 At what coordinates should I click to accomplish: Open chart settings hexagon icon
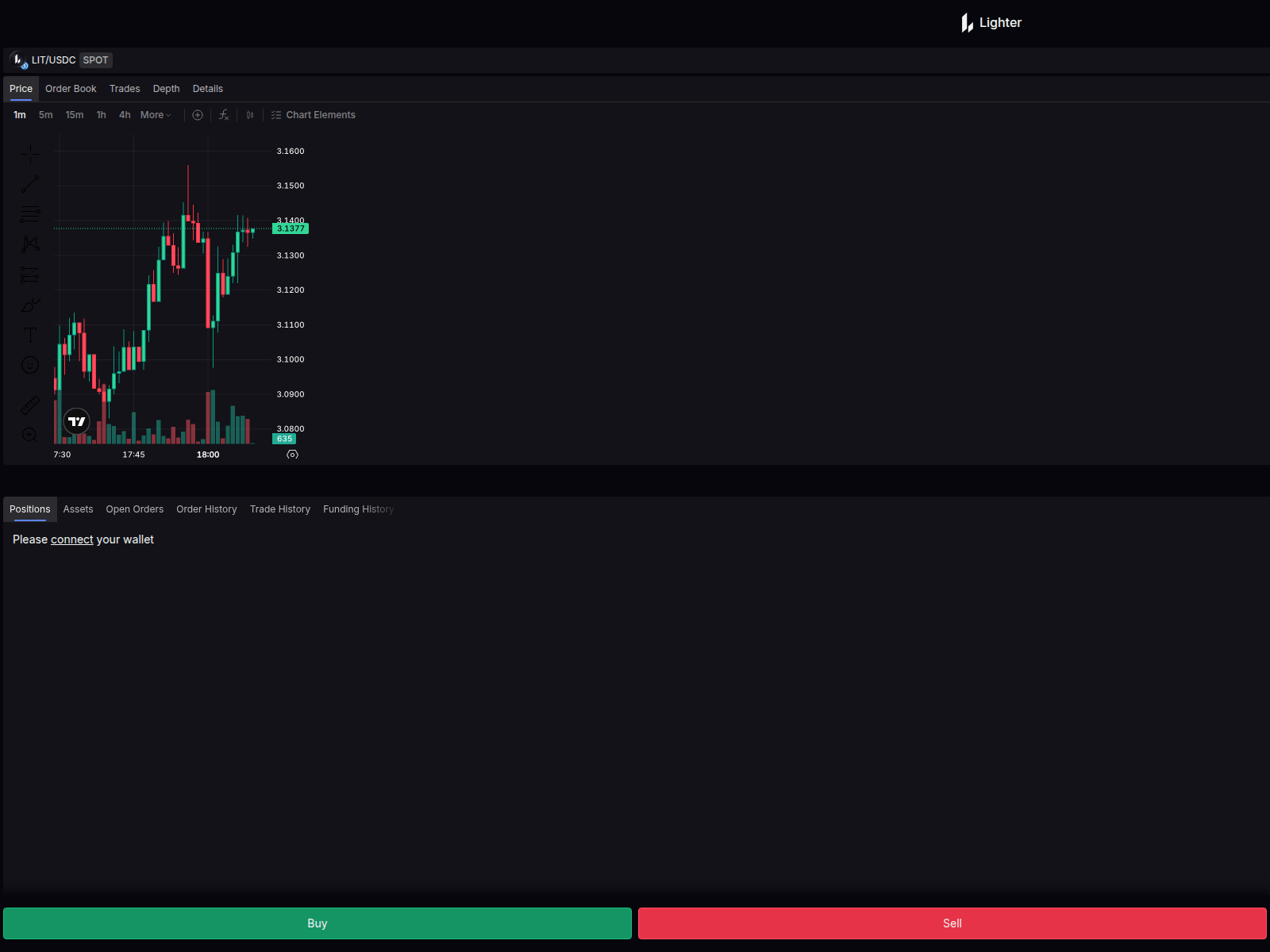pos(292,455)
